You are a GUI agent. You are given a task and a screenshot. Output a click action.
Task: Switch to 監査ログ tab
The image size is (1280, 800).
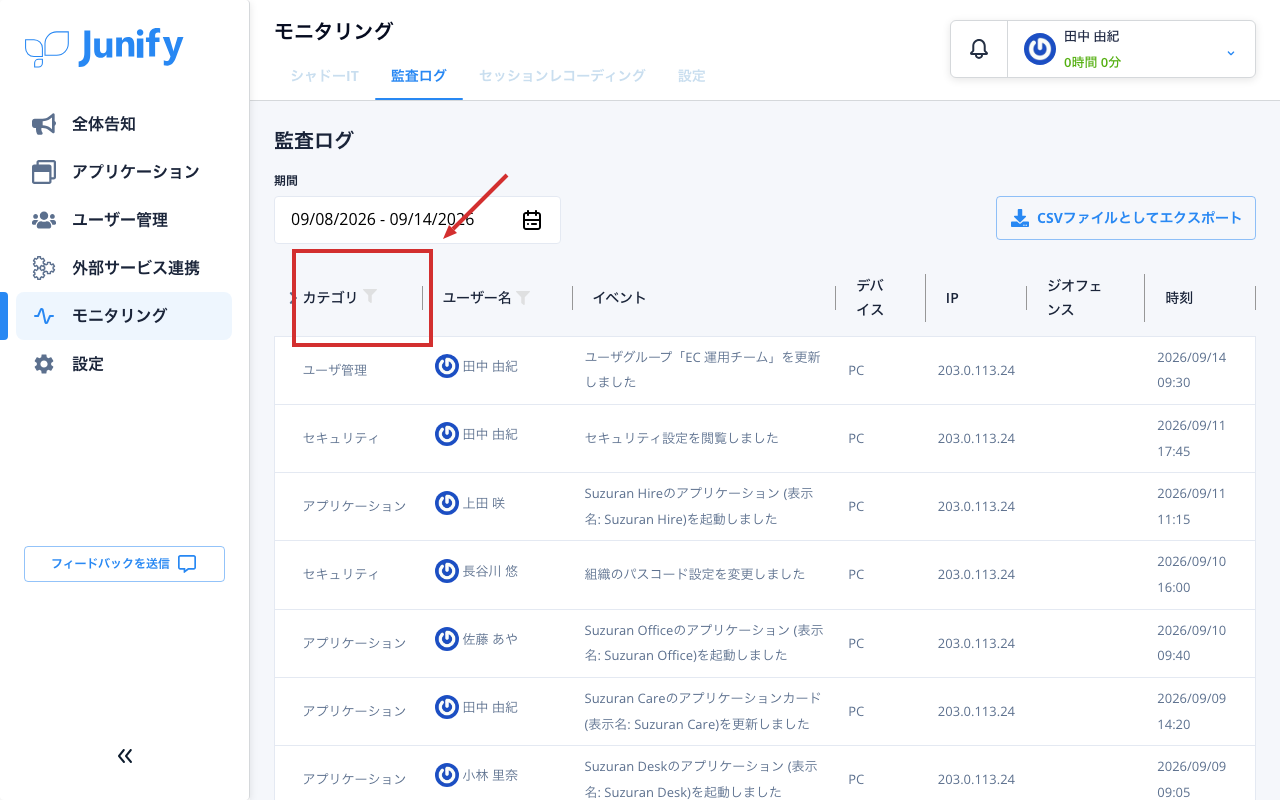(x=419, y=76)
